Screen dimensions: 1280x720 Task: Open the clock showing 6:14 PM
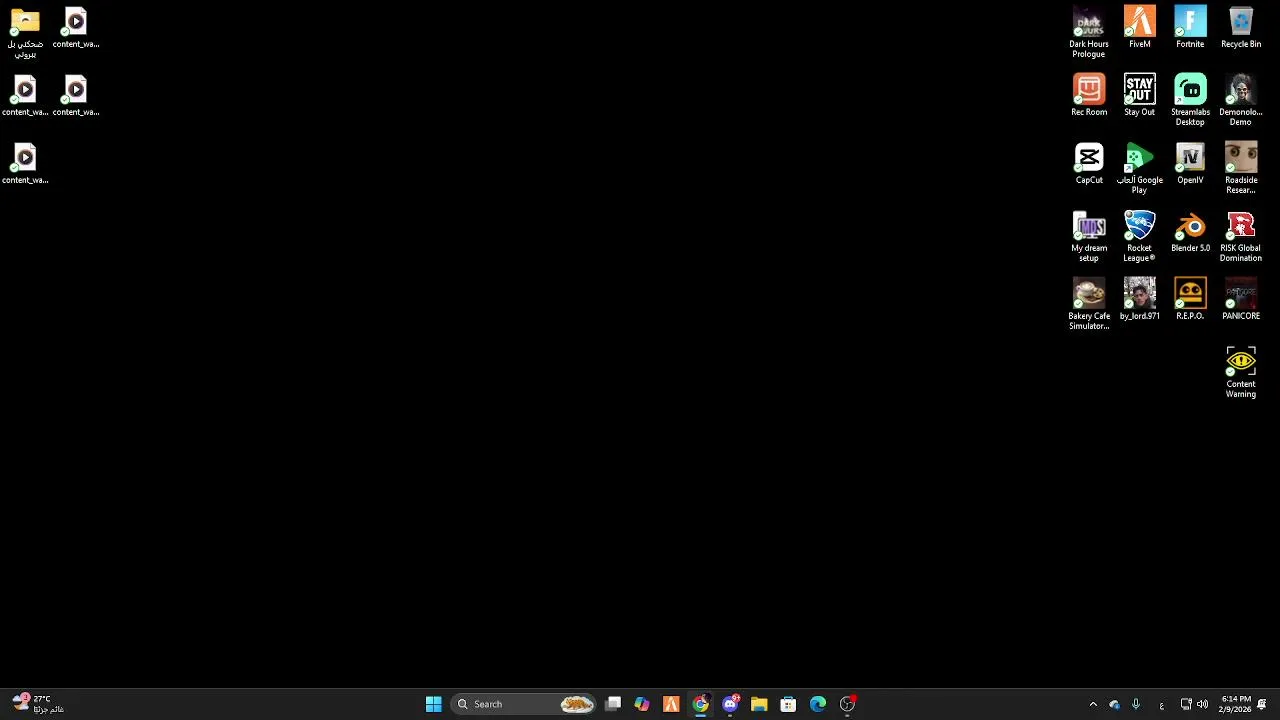point(1236,704)
